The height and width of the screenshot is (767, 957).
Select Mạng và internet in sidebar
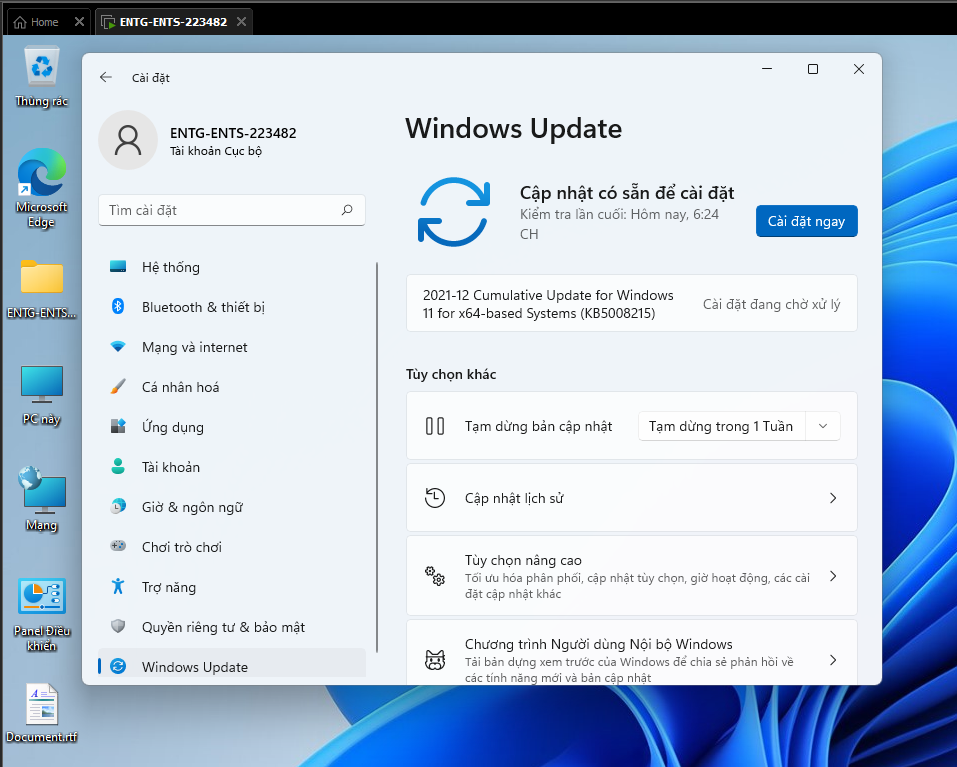coord(232,347)
